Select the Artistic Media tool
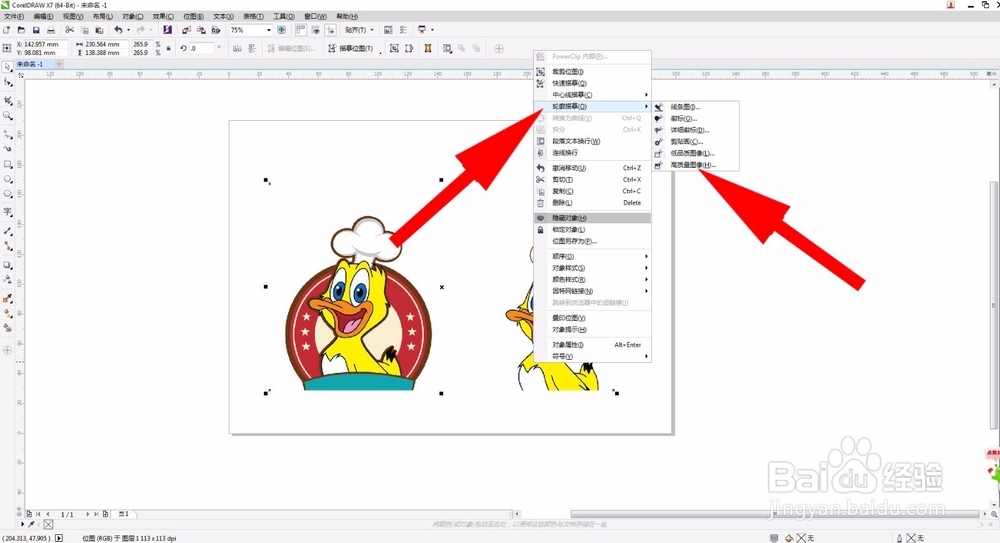 point(7,149)
